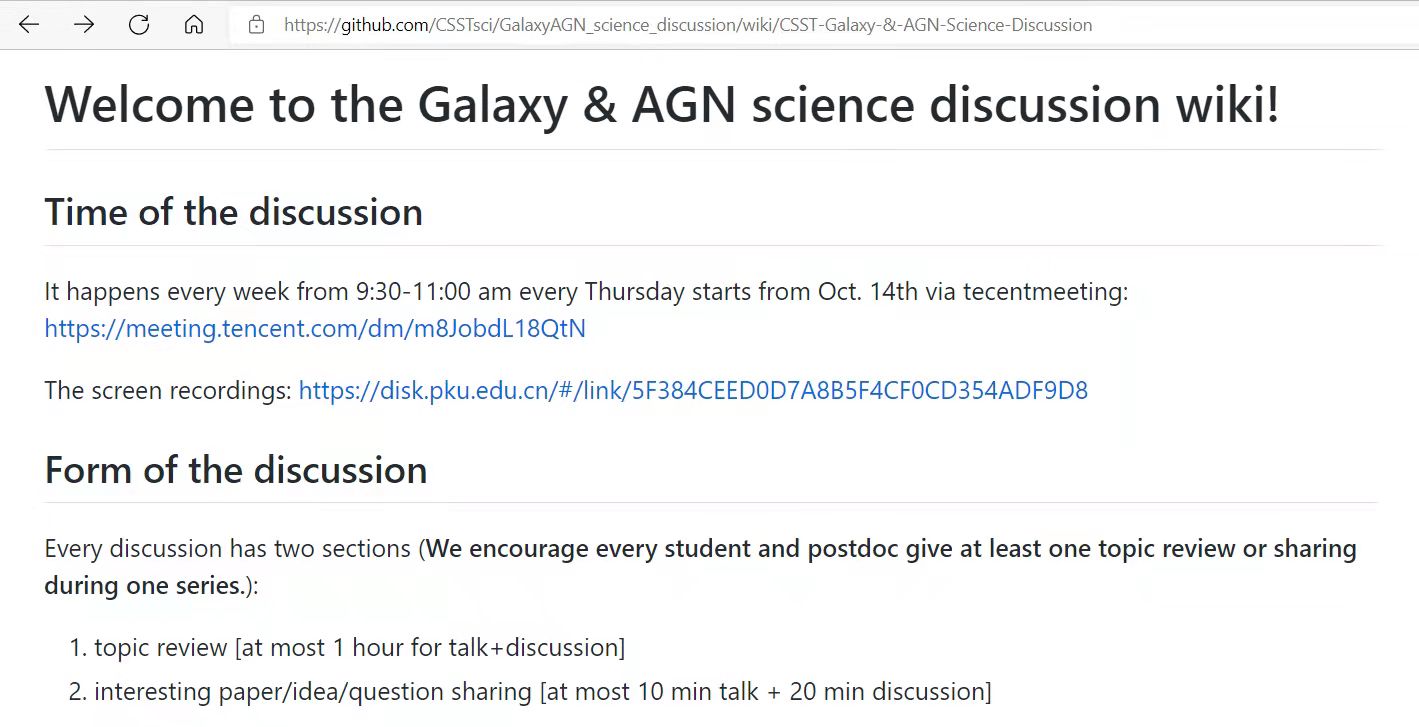Click the browser forward arrow
This screenshot has width=1419, height=727.
pyautogui.click(x=84, y=25)
